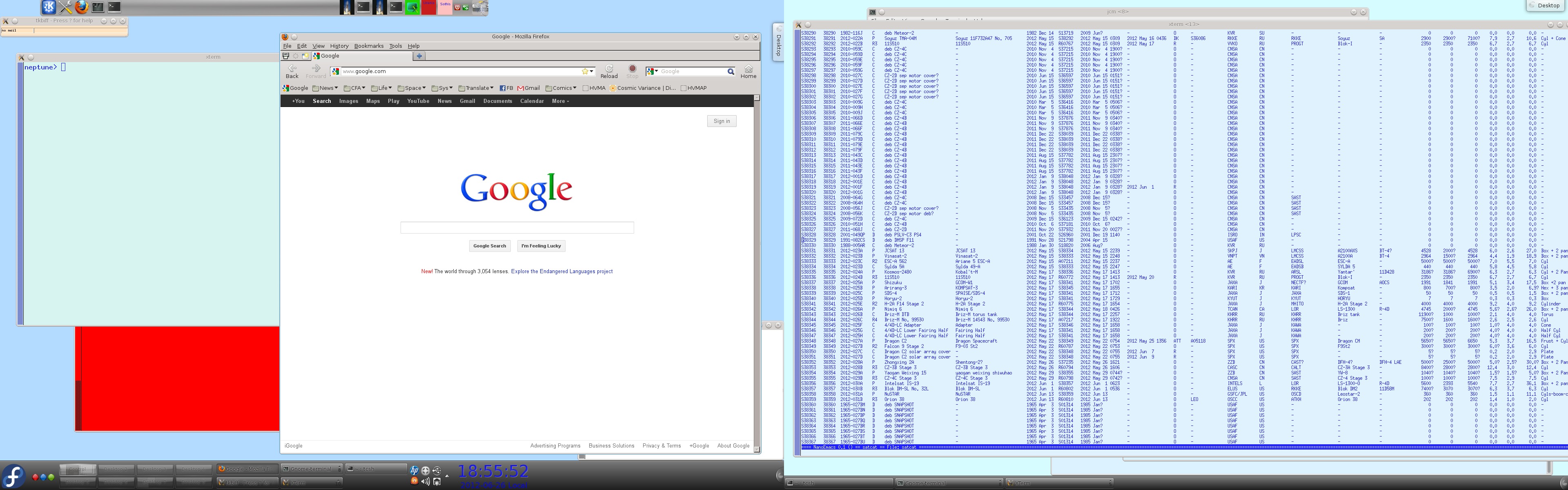This screenshot has width=1568, height=490.
Task: Open the Endangered Languages project link
Action: coord(561,272)
